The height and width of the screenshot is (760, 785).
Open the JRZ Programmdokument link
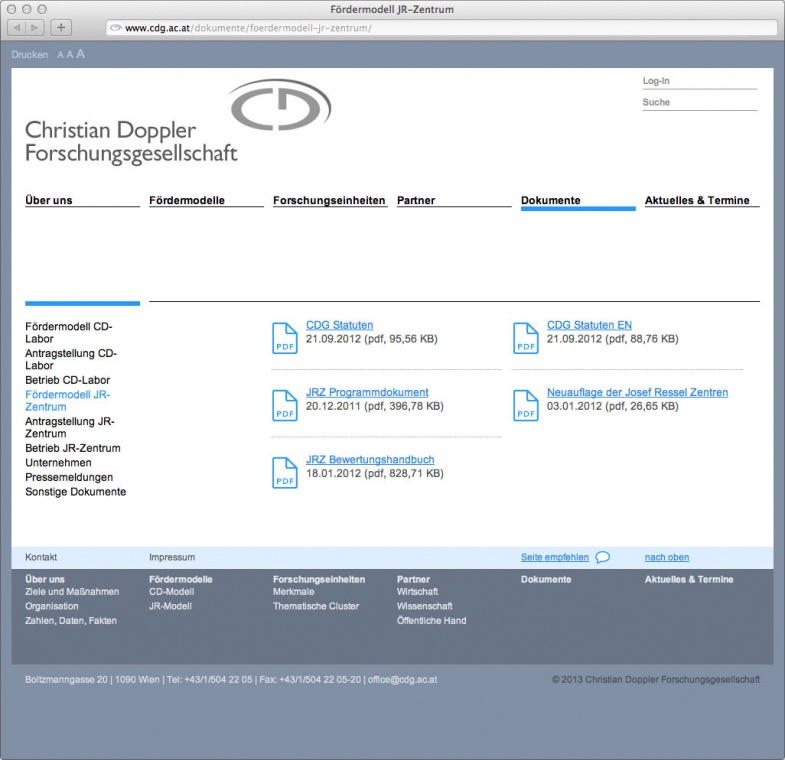(367, 392)
